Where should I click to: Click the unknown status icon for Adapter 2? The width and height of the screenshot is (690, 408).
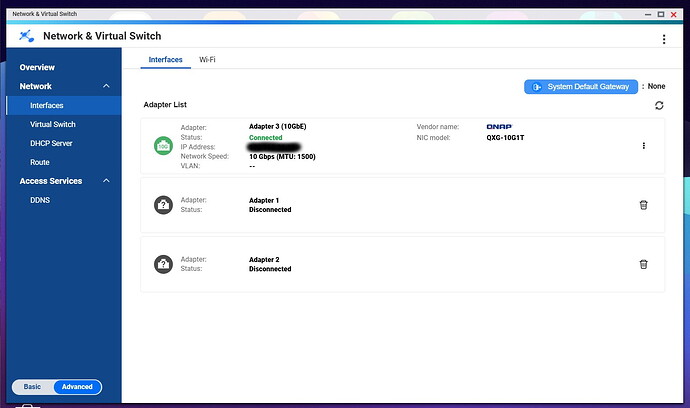(x=163, y=264)
